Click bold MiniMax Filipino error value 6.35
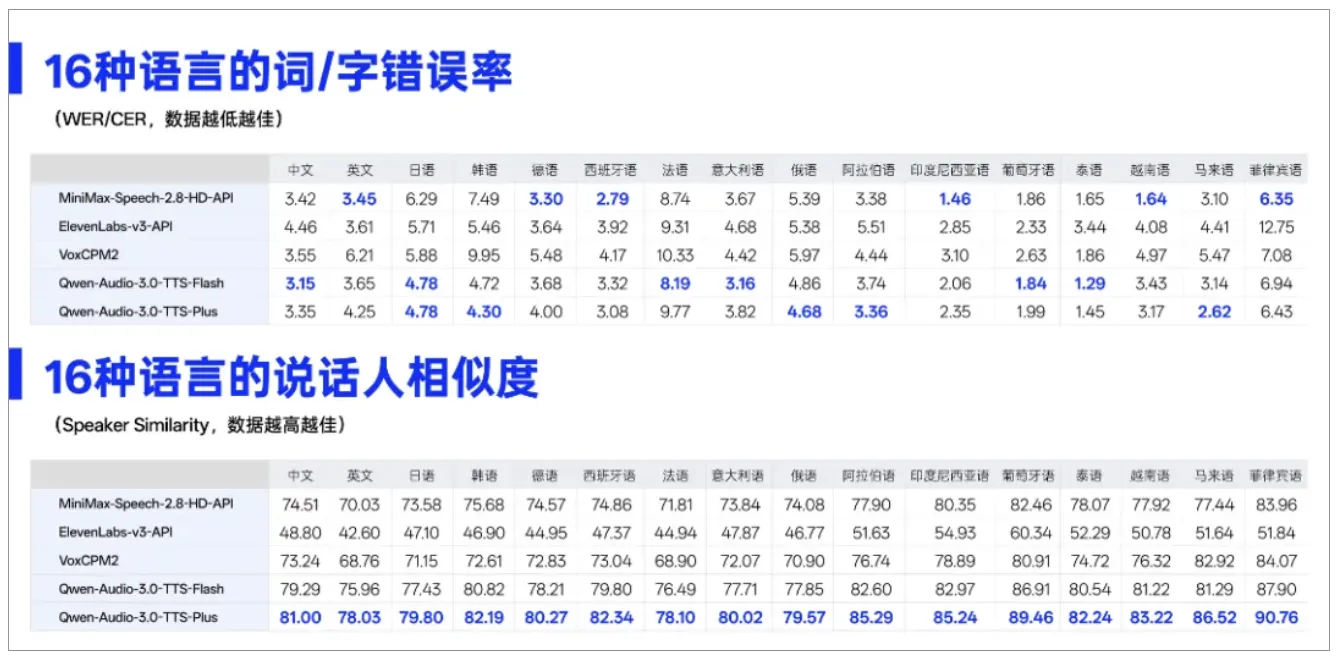This screenshot has height=658, width=1338. [1275, 199]
